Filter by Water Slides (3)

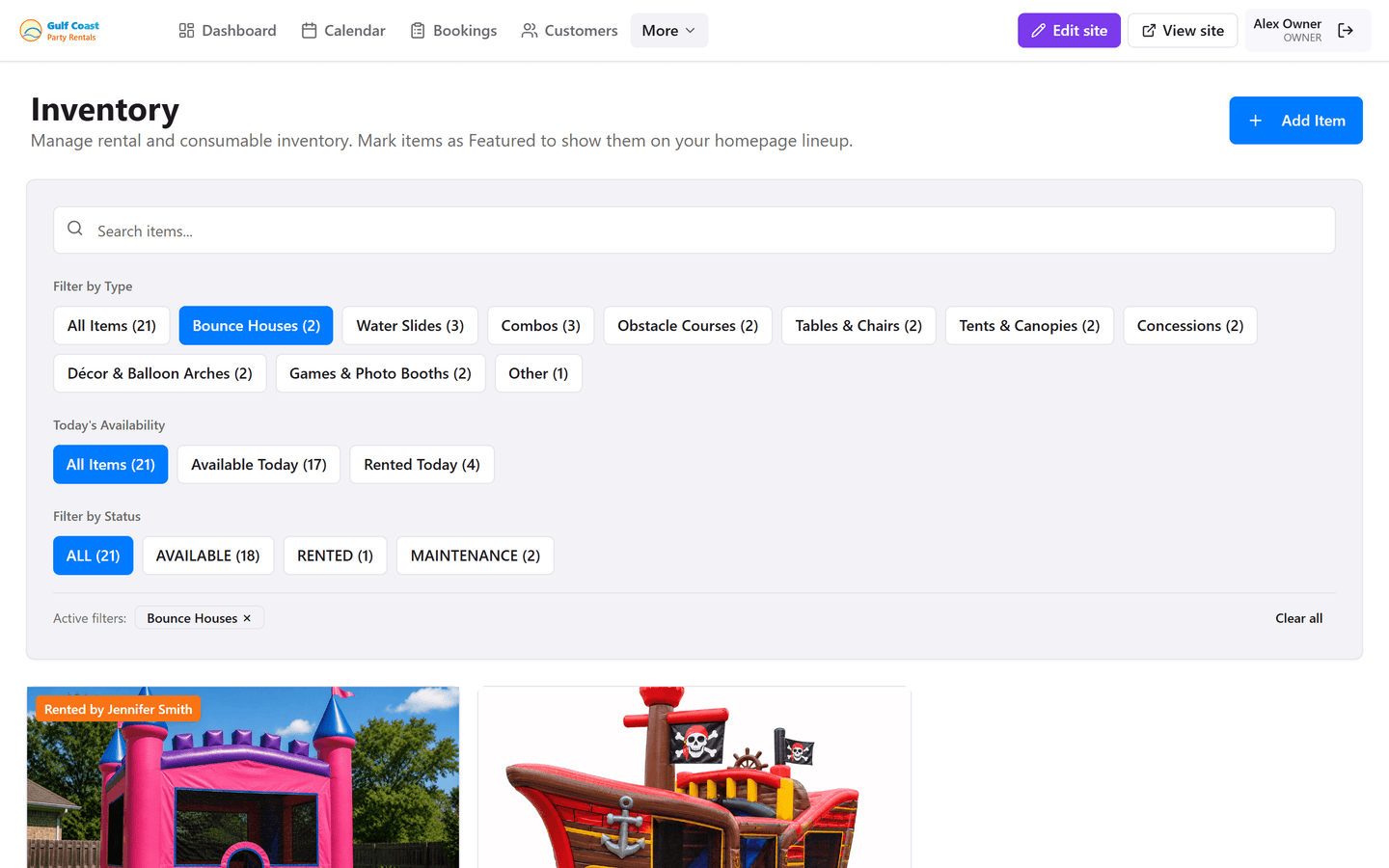point(410,326)
